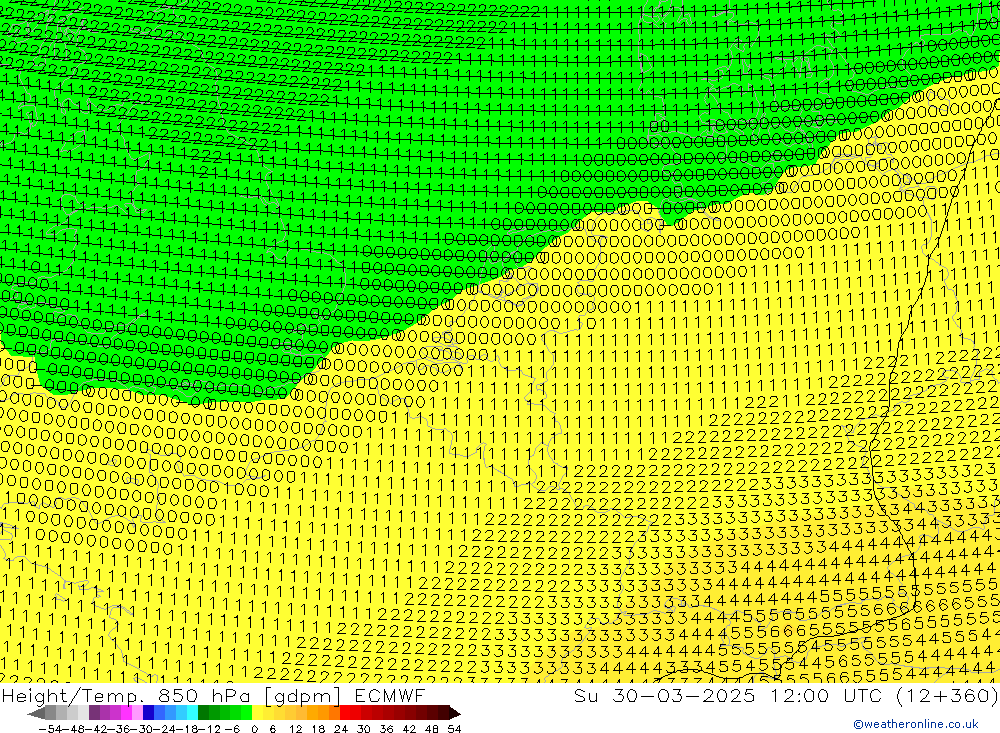Click the bright red legend swatch above 24

pos(345,713)
